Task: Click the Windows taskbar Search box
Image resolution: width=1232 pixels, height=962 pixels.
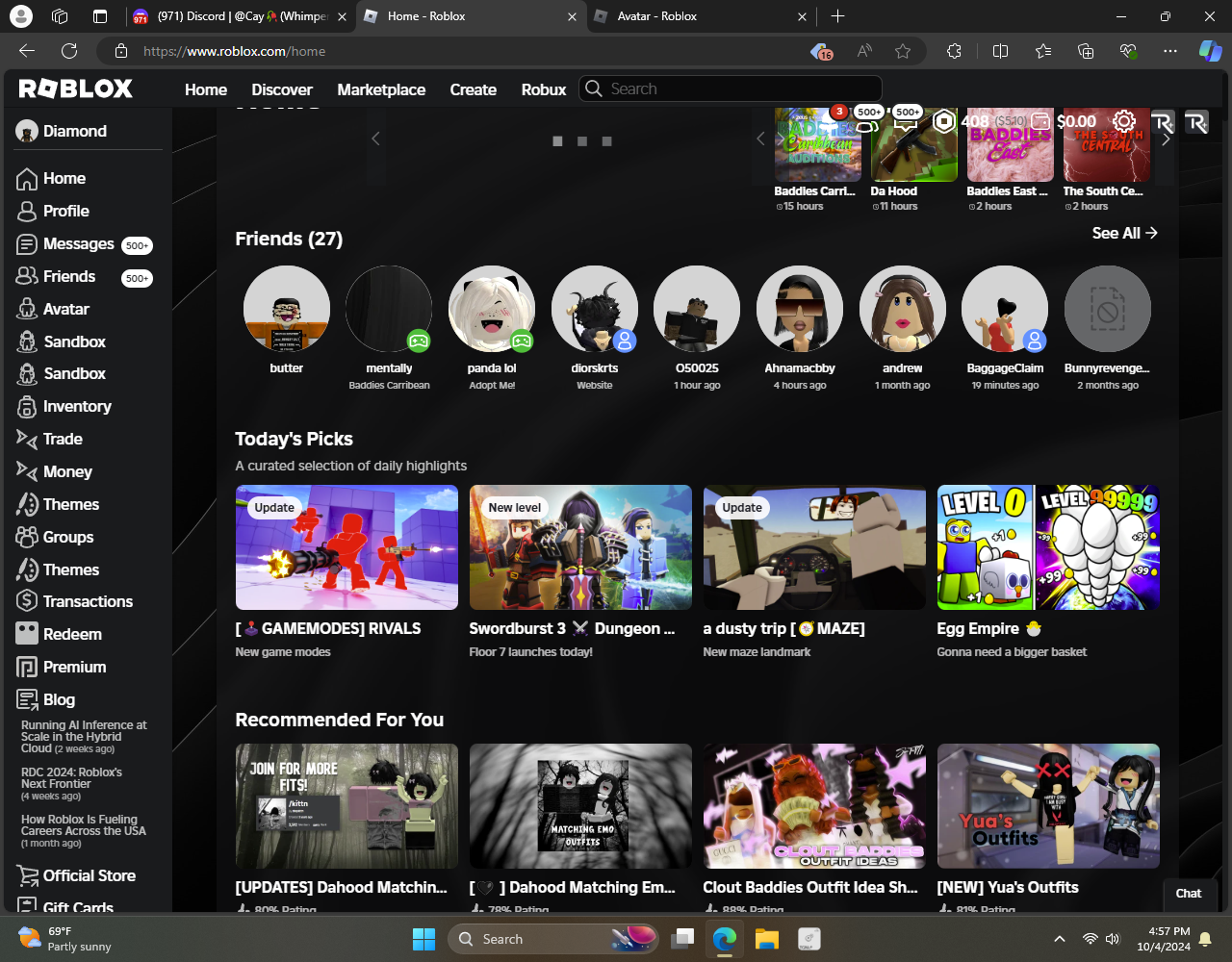Action: 554,939
